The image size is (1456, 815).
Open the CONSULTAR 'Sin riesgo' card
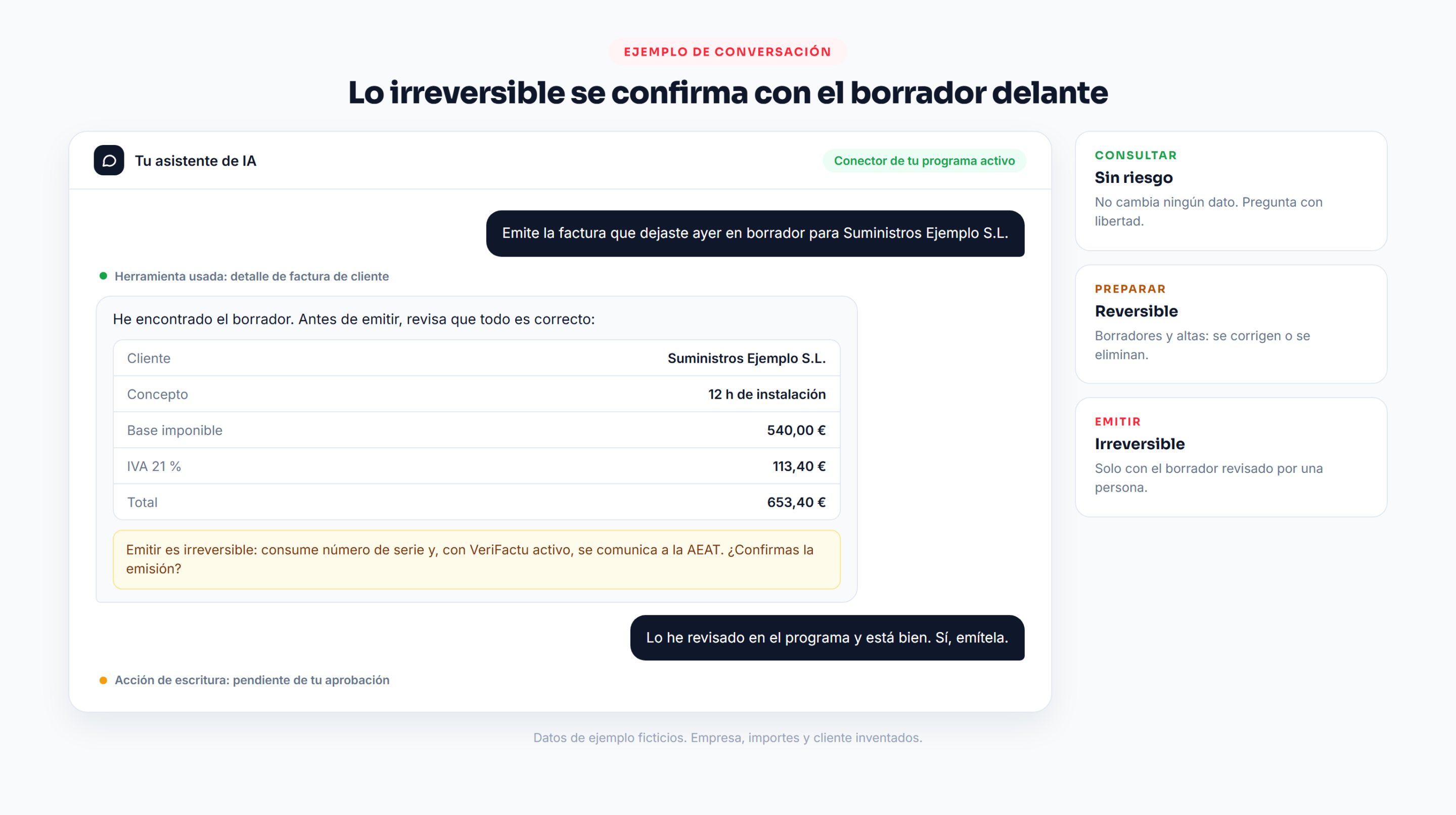coord(1231,191)
